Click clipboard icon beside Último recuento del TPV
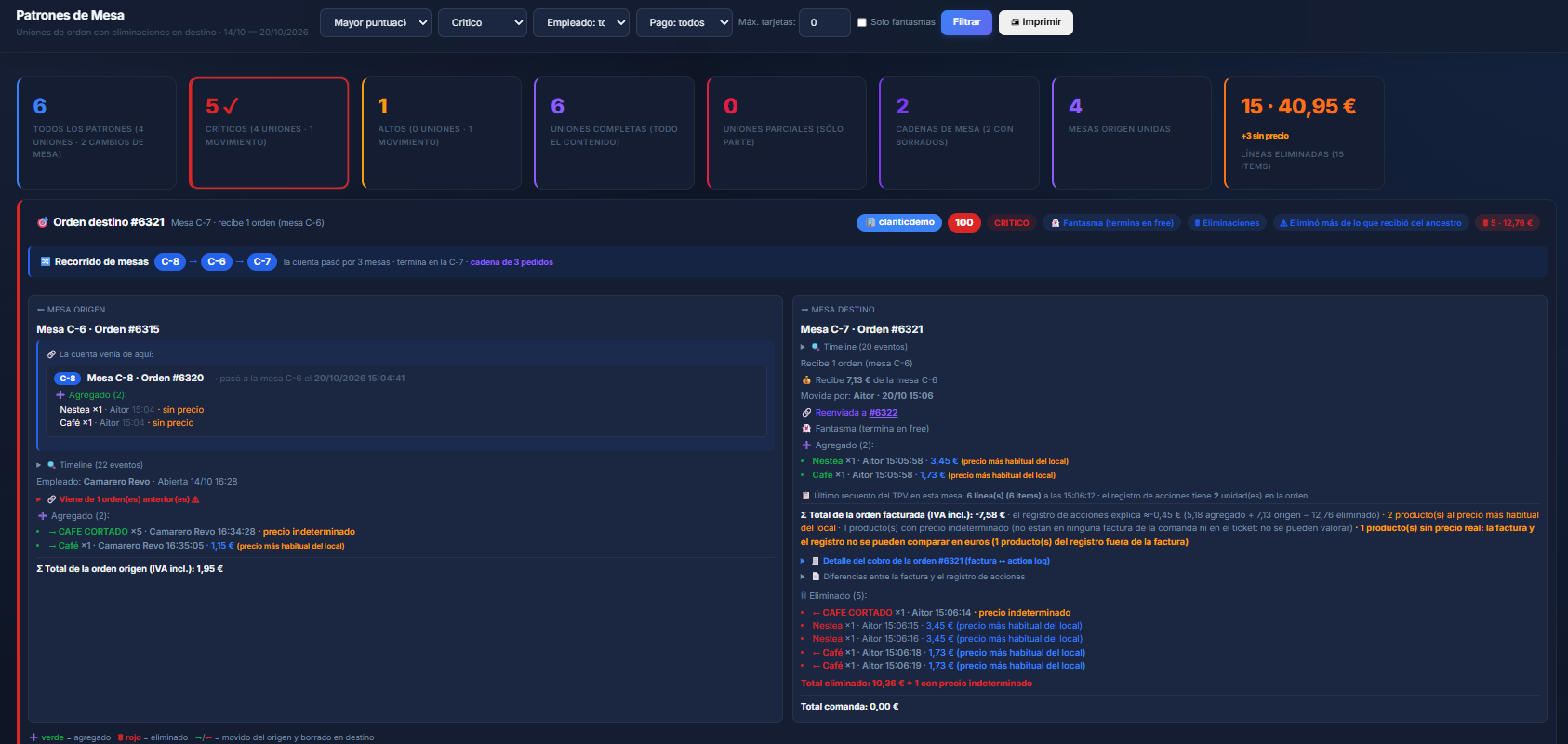This screenshot has width=1568, height=744. pyautogui.click(x=805, y=496)
